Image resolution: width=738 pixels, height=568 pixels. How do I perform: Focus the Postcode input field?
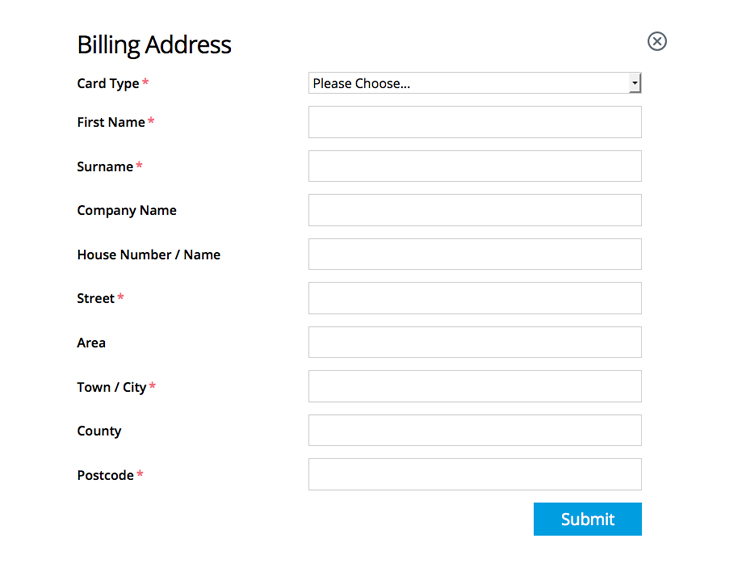coord(474,474)
